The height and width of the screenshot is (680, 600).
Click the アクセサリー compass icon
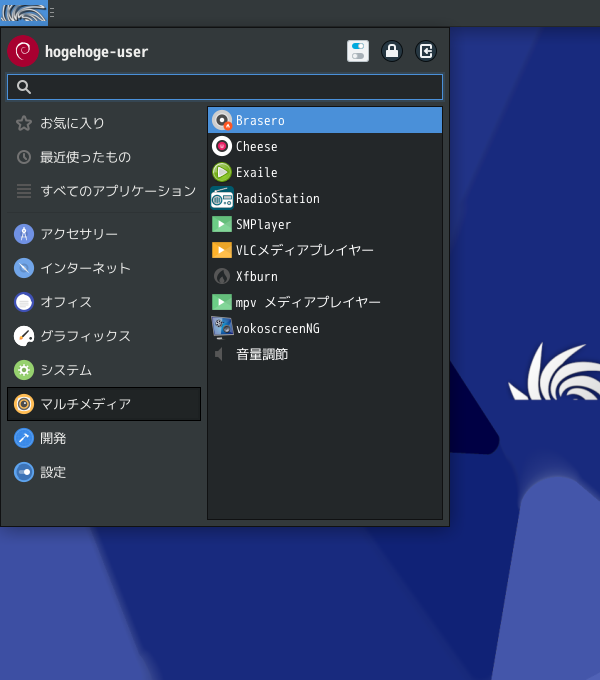[x=24, y=234]
